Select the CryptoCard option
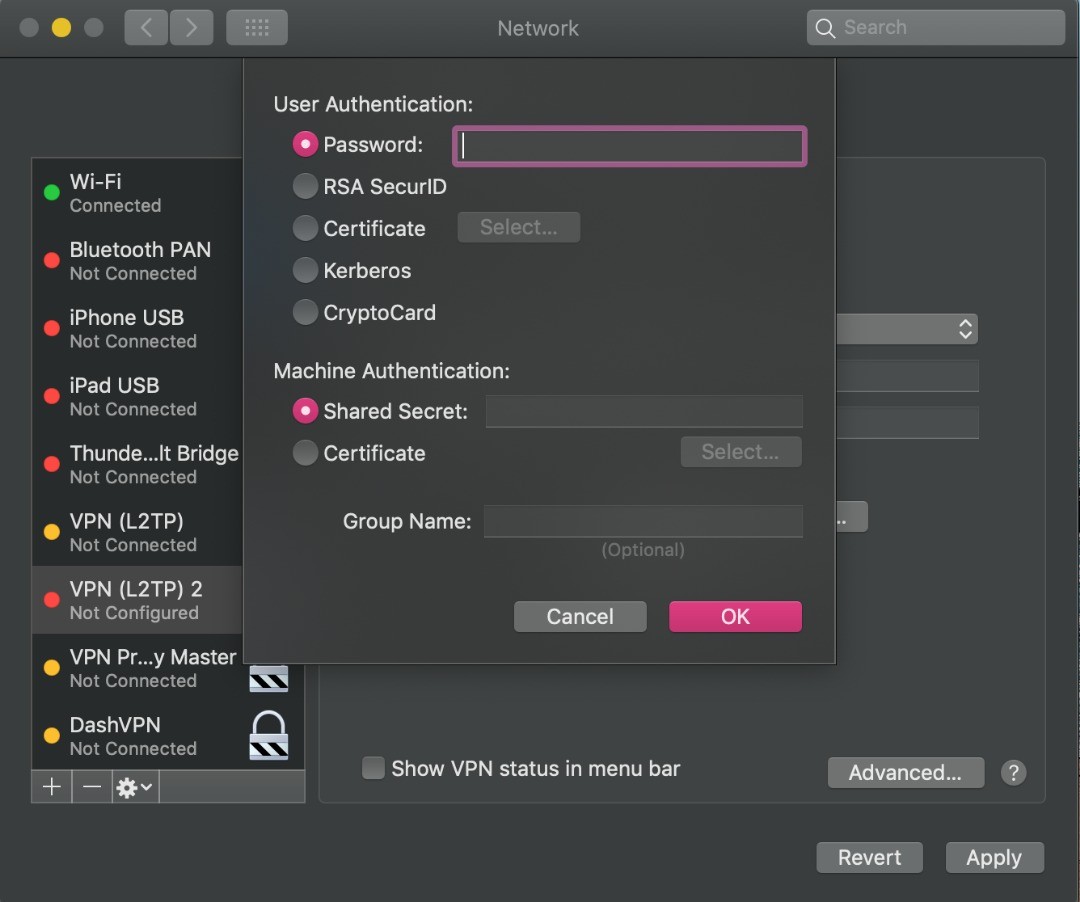This screenshot has width=1080, height=902. (305, 313)
